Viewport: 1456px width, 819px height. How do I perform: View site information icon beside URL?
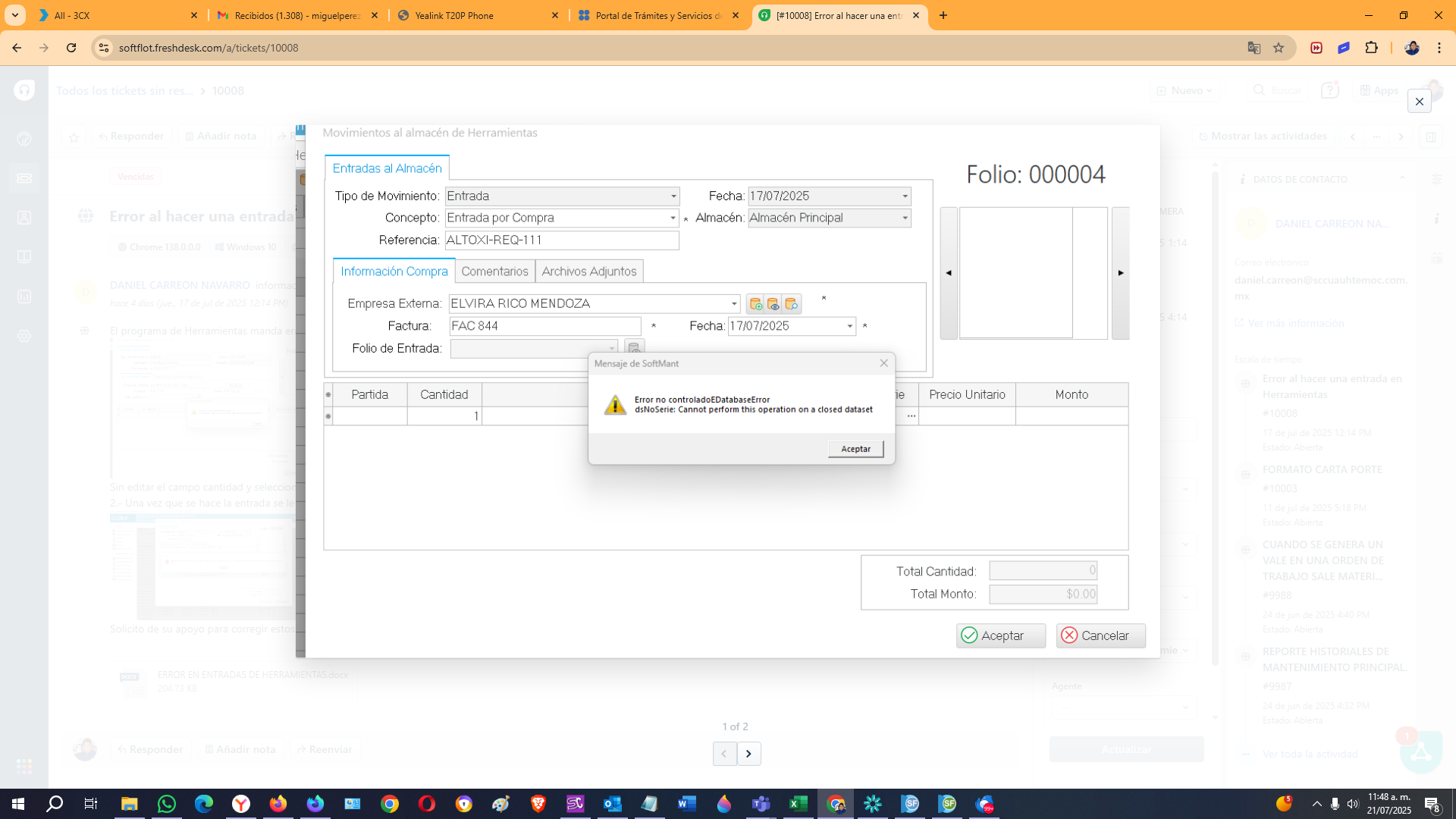(x=104, y=48)
